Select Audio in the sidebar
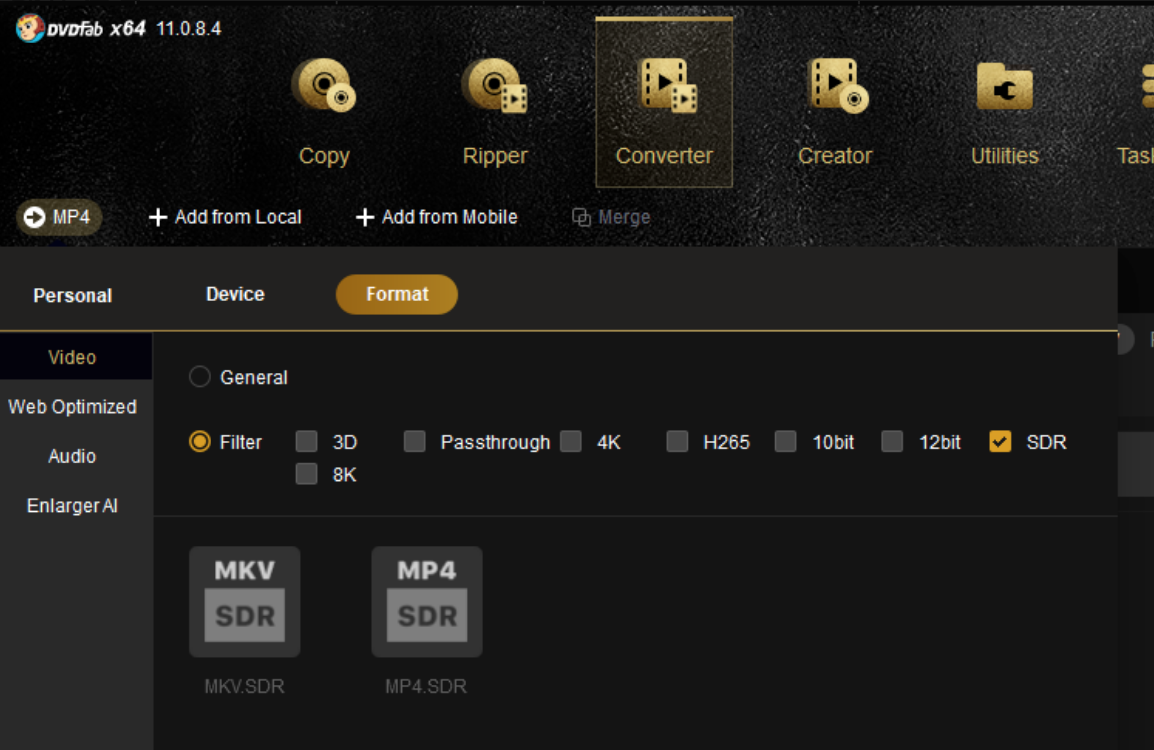1154x750 pixels. [x=72, y=456]
